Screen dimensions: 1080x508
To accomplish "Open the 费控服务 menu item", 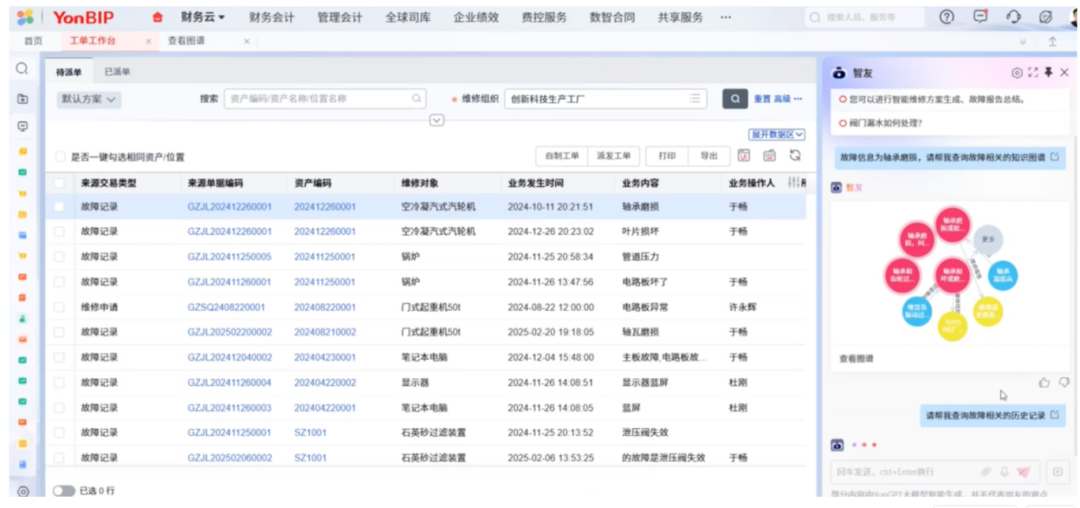I will point(544,17).
